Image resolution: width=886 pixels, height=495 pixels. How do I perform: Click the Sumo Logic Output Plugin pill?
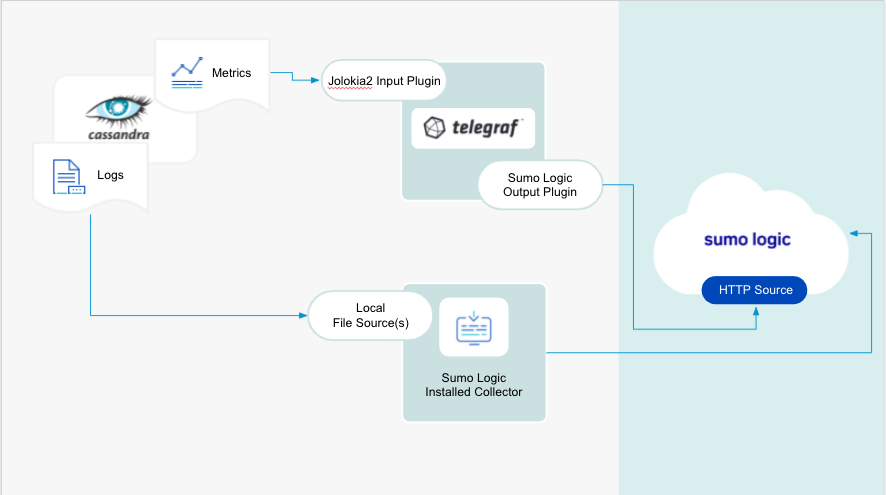(540, 185)
